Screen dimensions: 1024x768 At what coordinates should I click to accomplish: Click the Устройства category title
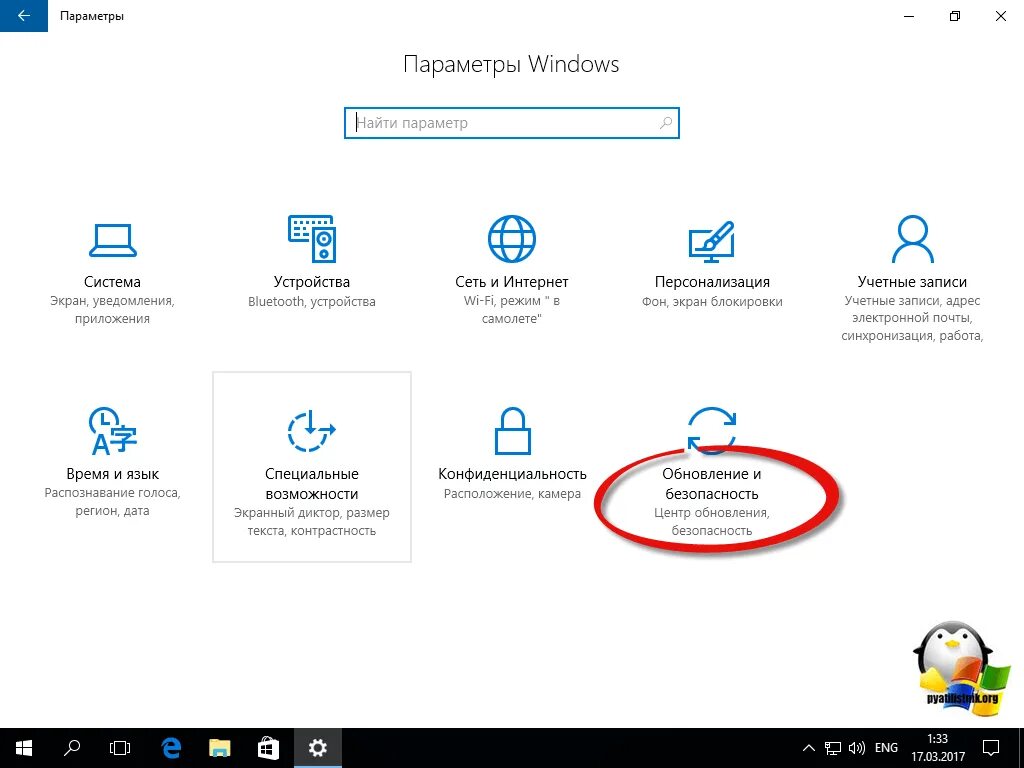pos(312,281)
